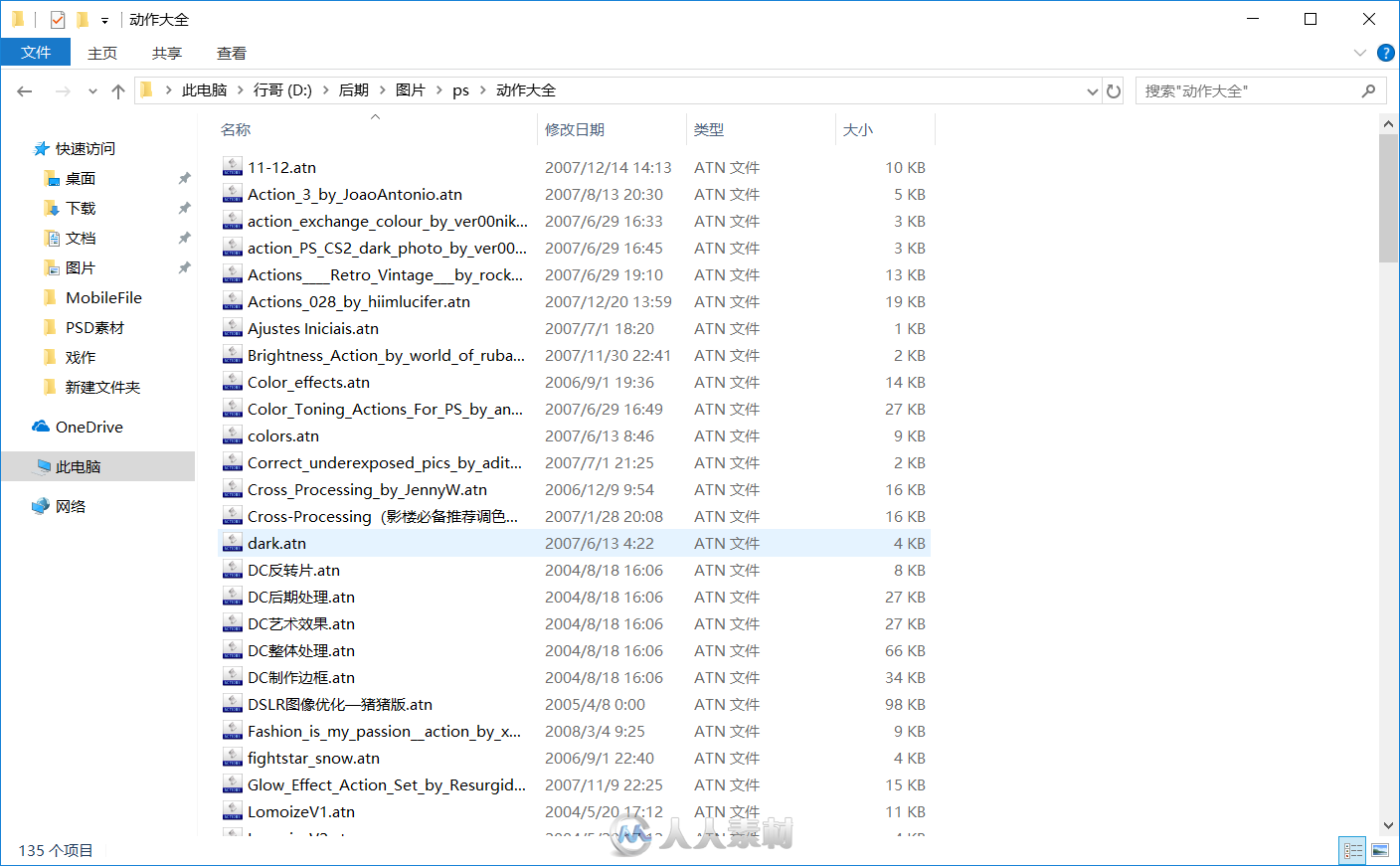Click the file icon of fightstar_snow.atn
This screenshot has height=866, width=1400.
233,758
